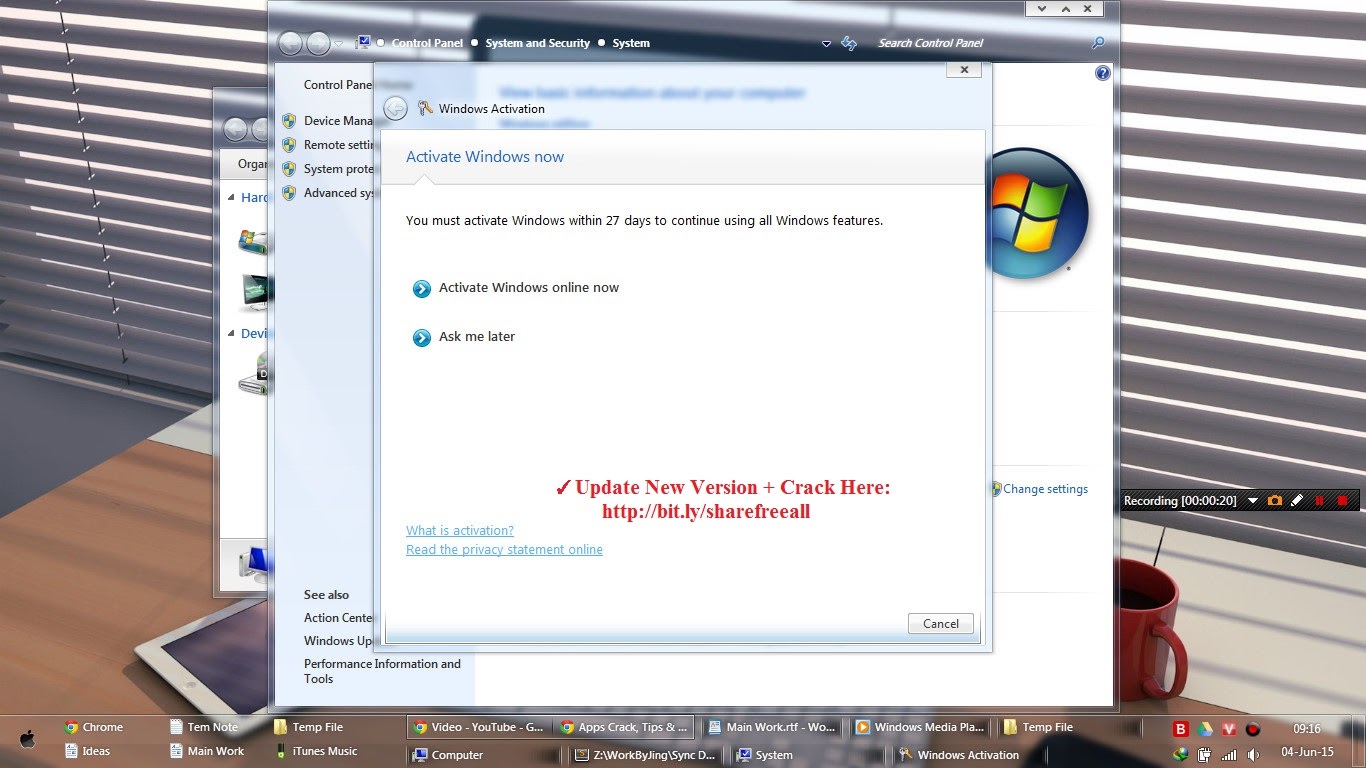The width and height of the screenshot is (1366, 768).
Task: Collapse the Hard Disk group in Computer window
Action: (232, 198)
